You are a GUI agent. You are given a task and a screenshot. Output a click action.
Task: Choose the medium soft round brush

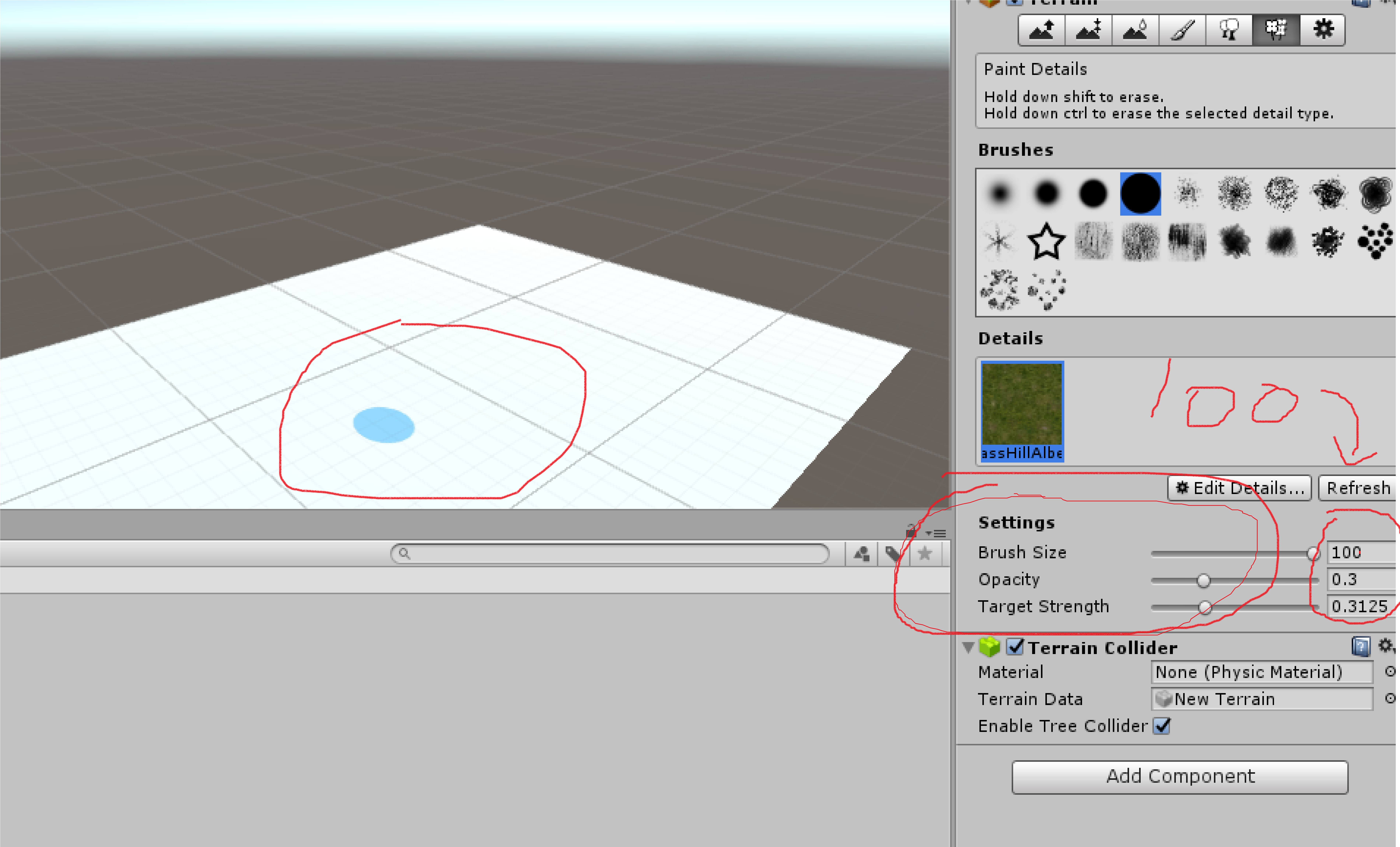pos(1046,194)
